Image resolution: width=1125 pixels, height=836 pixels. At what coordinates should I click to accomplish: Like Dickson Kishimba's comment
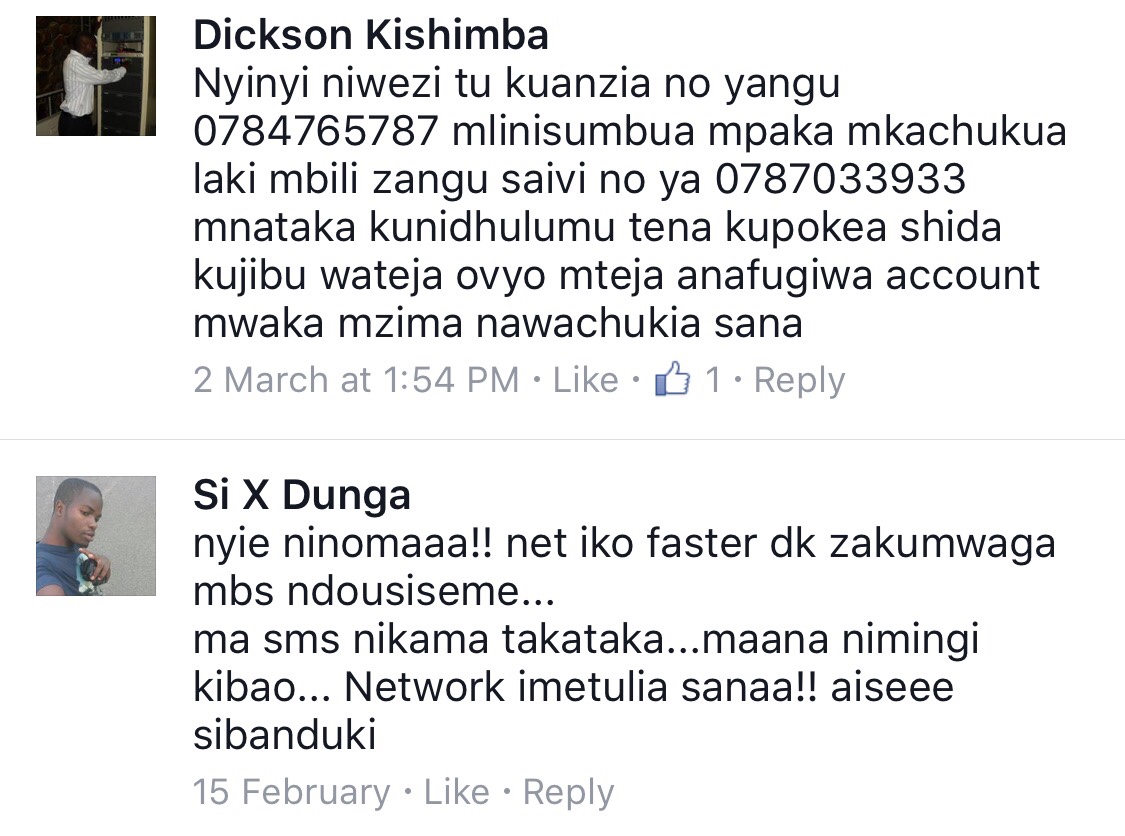pos(585,380)
